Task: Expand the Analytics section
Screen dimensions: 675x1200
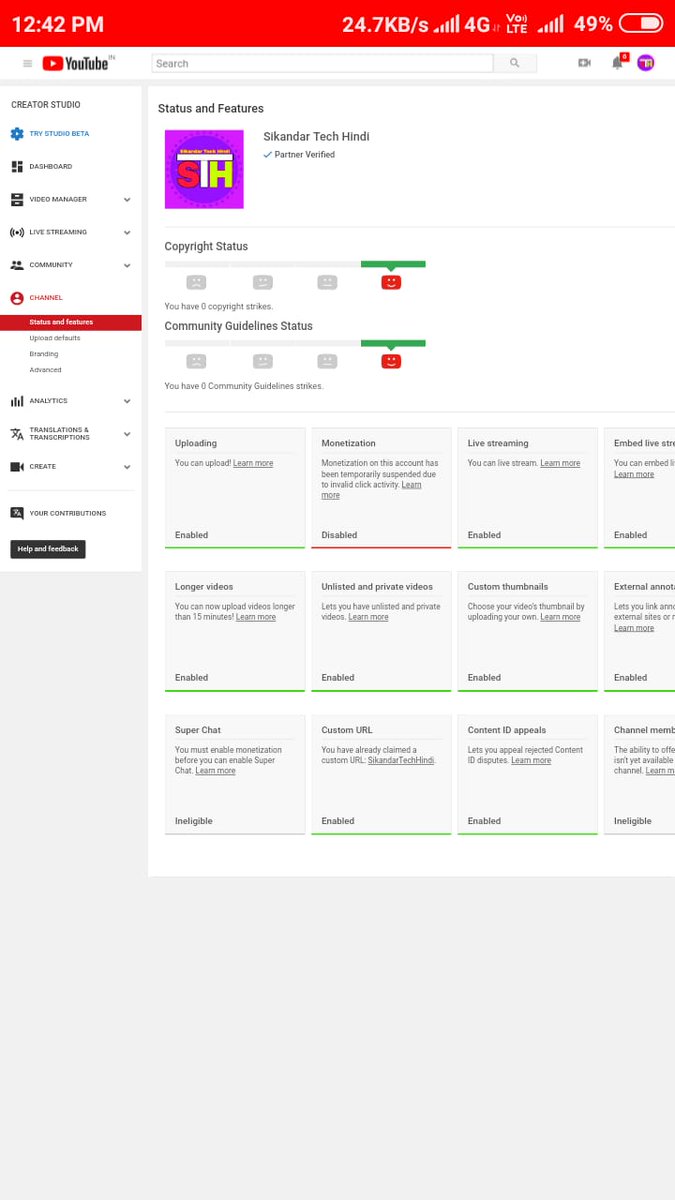Action: 127,401
